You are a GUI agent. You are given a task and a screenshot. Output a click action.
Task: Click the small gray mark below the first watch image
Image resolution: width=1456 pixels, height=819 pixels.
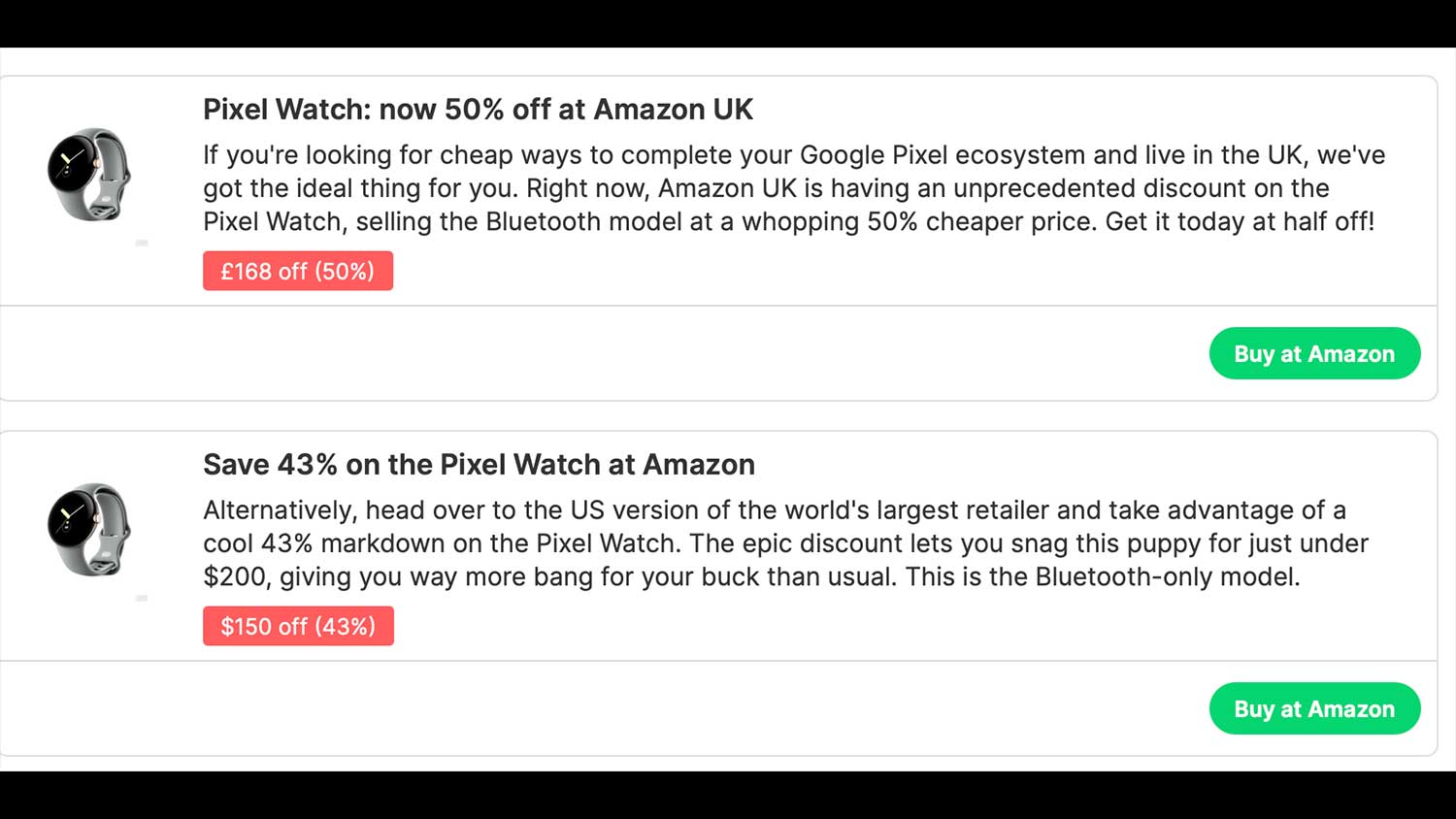click(x=142, y=243)
